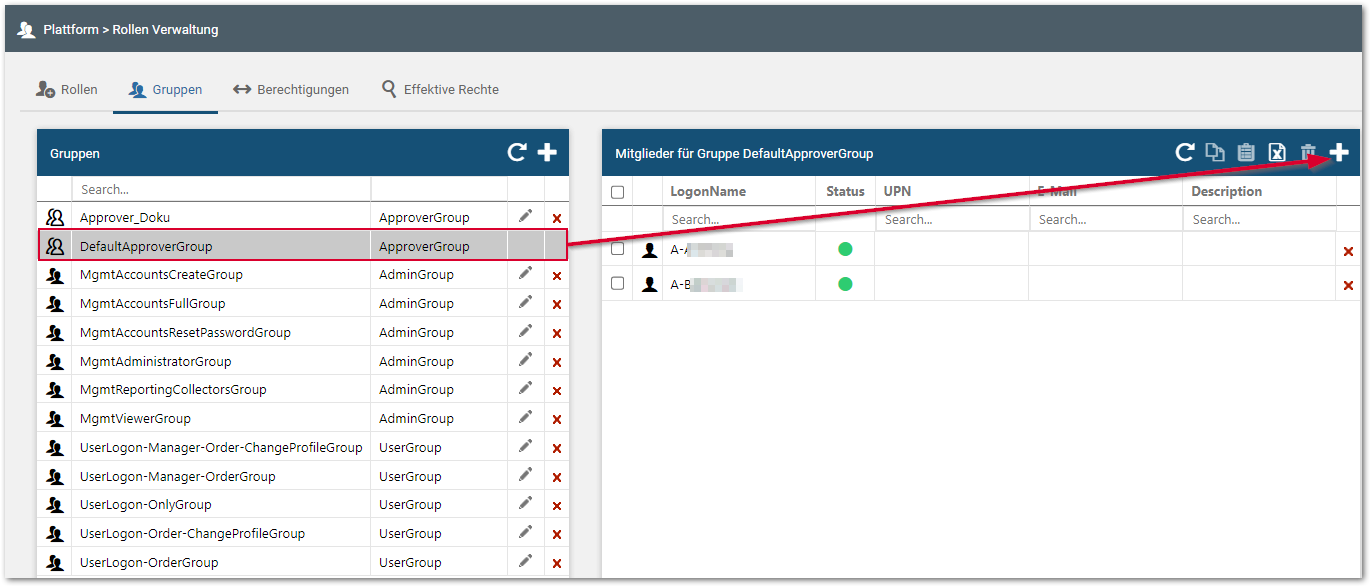Open the Effektive Rechte tab

pos(440,89)
